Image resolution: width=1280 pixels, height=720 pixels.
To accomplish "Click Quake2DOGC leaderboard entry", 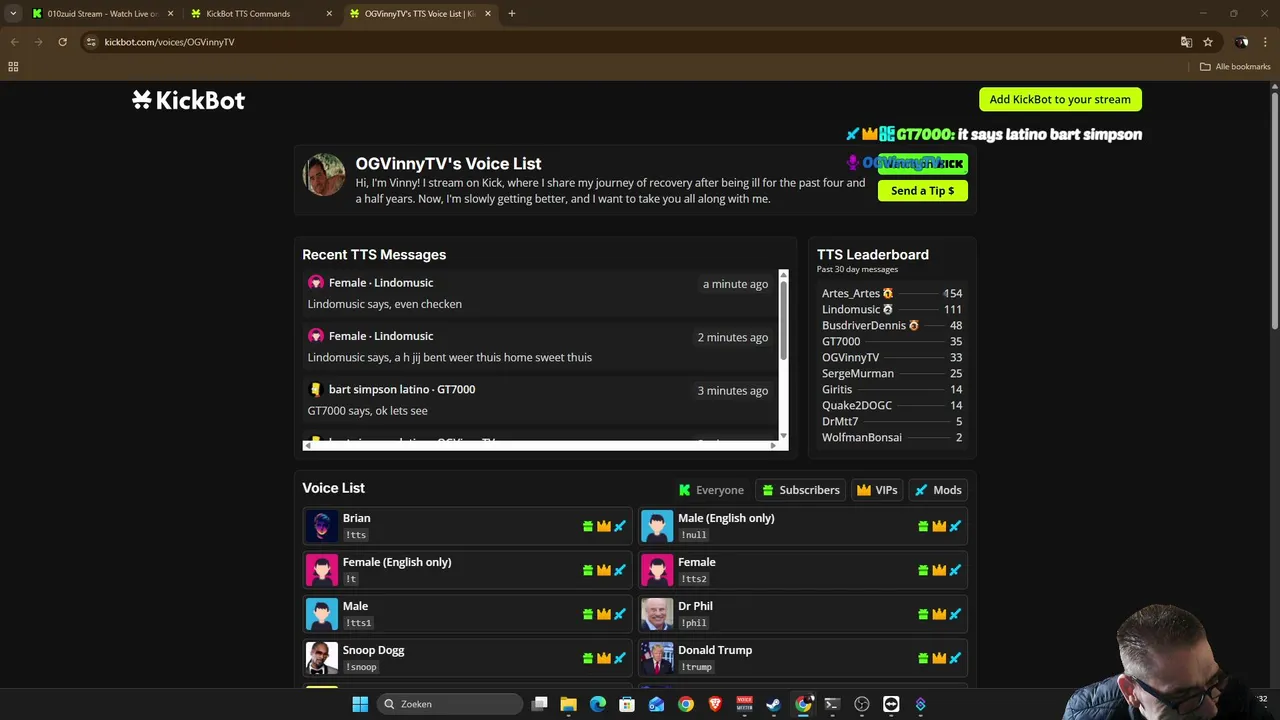I will click(x=857, y=405).
